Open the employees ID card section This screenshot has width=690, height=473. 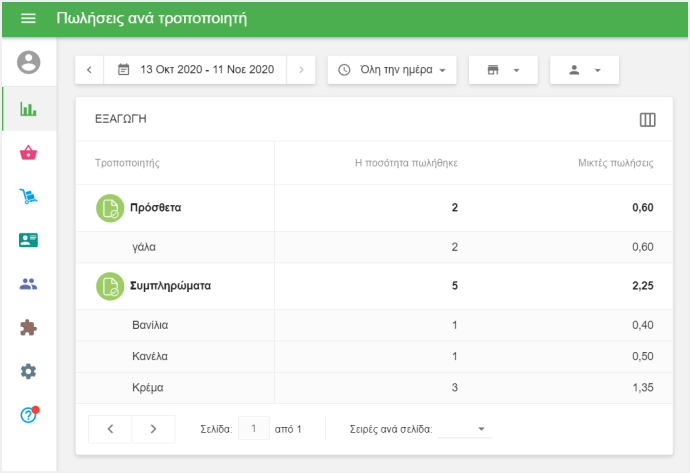pyautogui.click(x=28, y=240)
